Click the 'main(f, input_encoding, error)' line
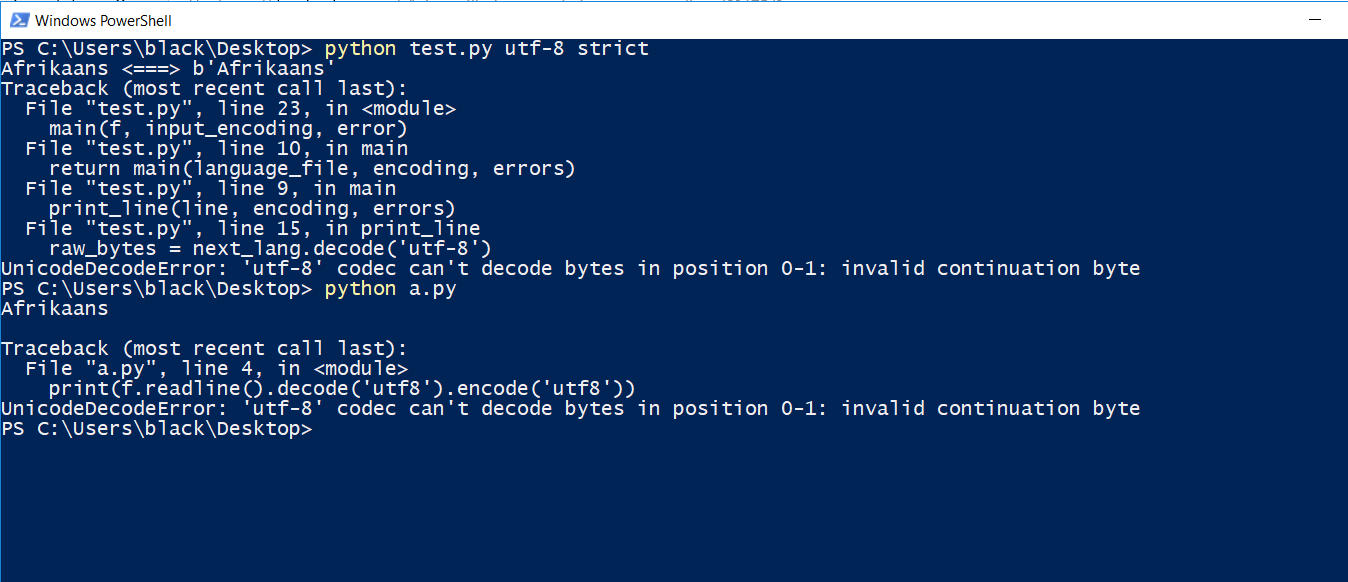Image resolution: width=1348 pixels, height=582 pixels. click(229, 128)
